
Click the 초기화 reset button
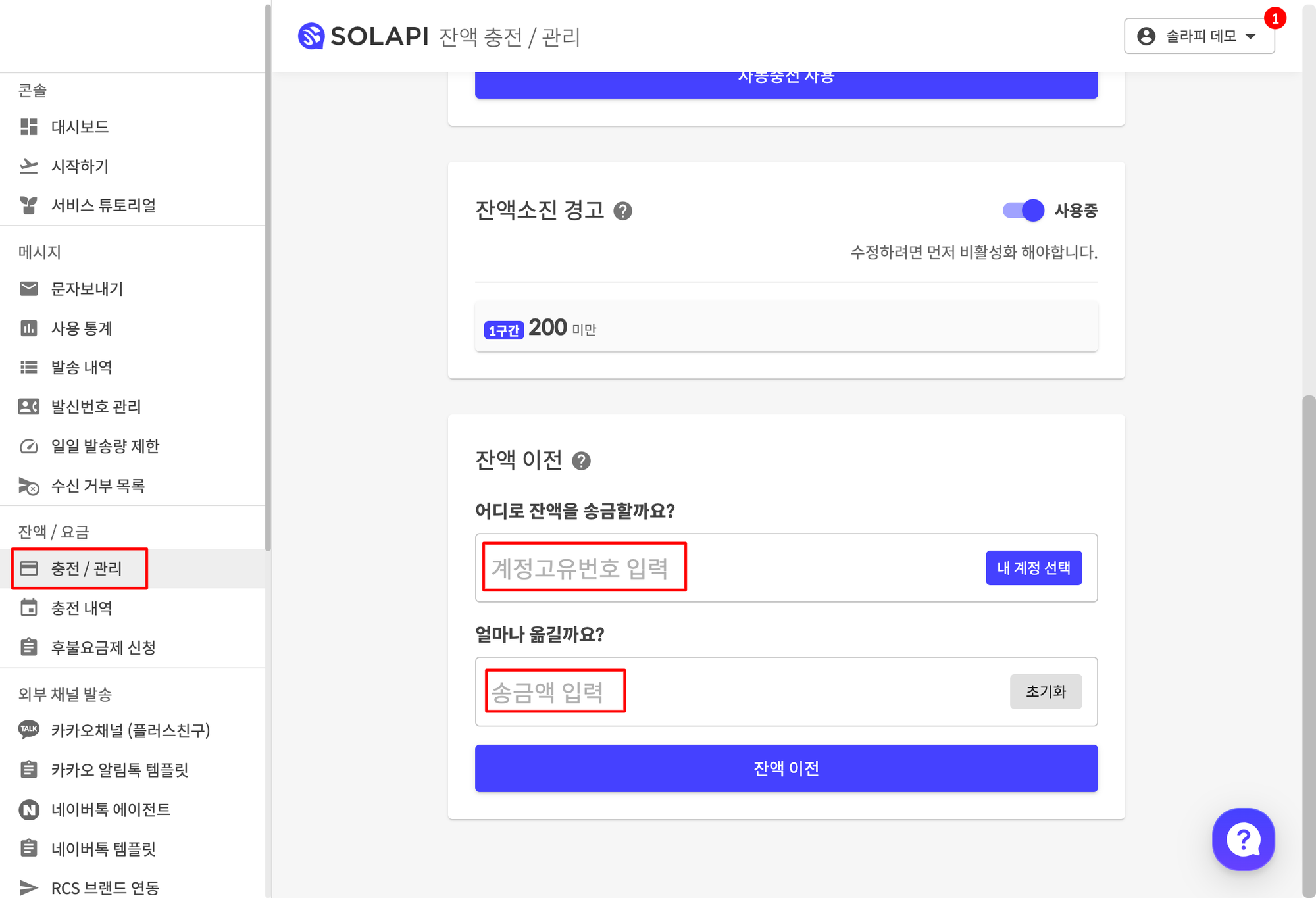click(x=1046, y=691)
